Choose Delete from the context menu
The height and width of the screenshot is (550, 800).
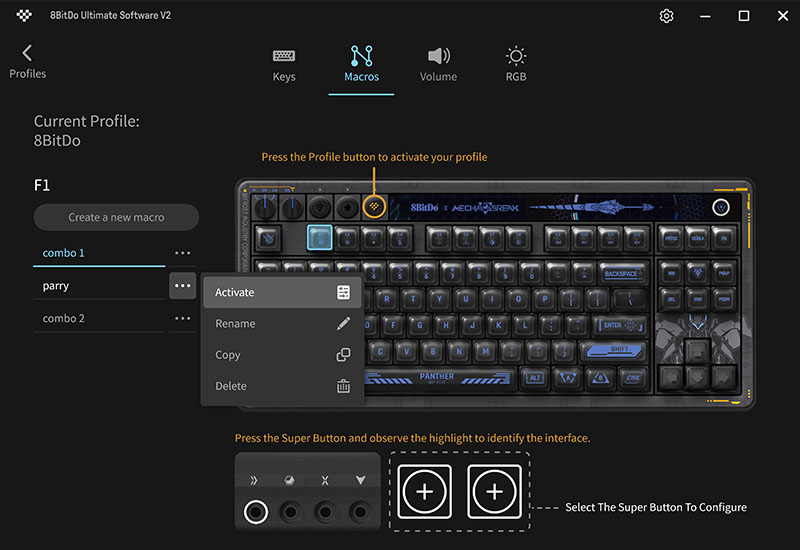tap(282, 386)
